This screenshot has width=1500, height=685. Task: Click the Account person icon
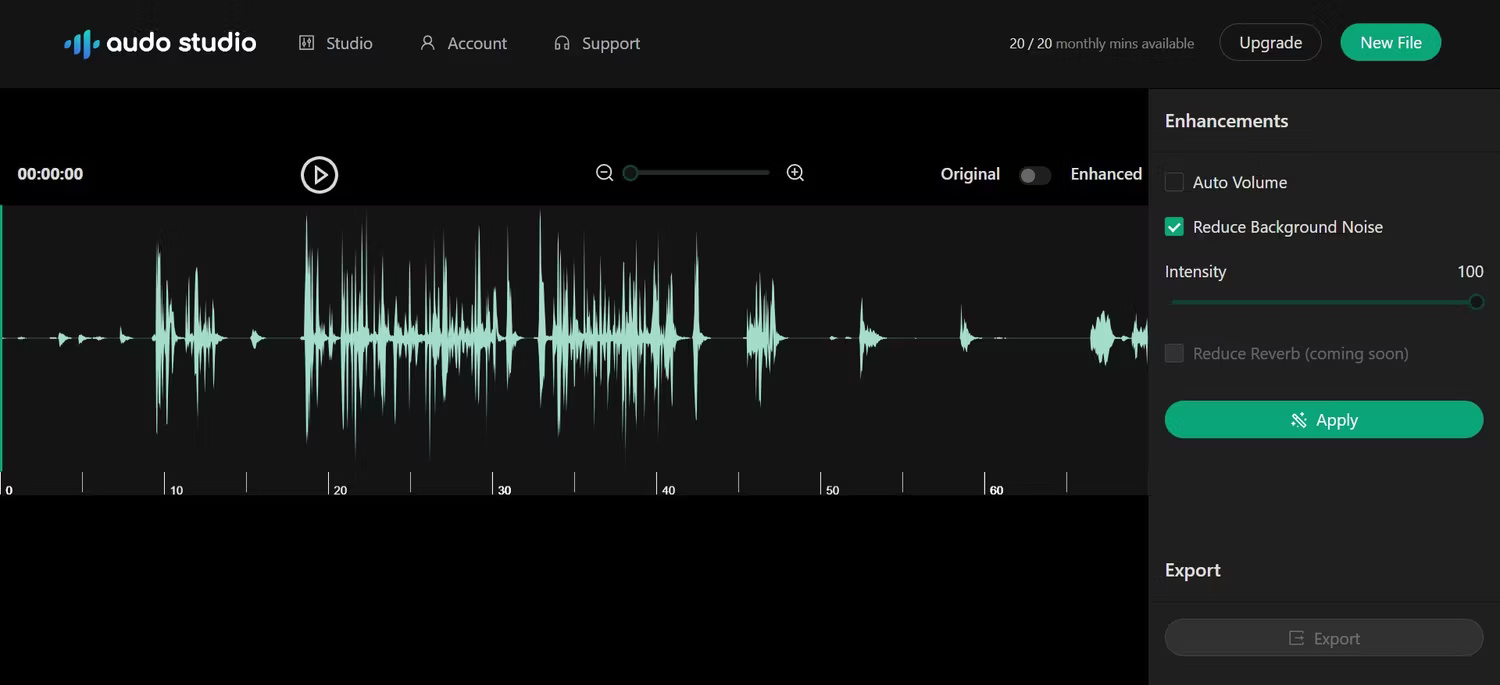click(427, 43)
